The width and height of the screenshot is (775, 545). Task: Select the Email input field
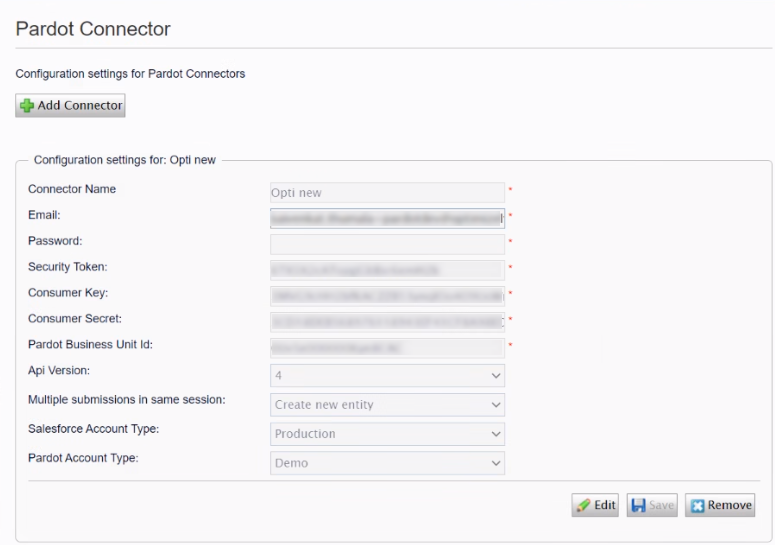[x=388, y=218]
